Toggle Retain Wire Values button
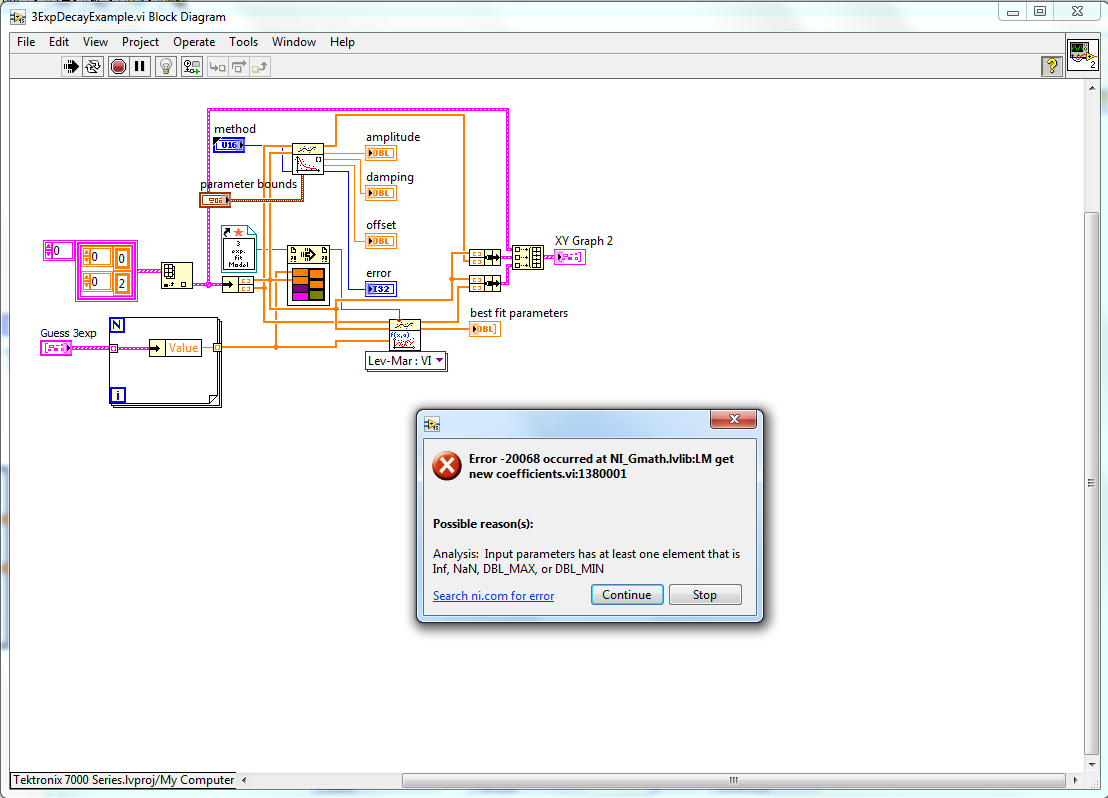 191,66
